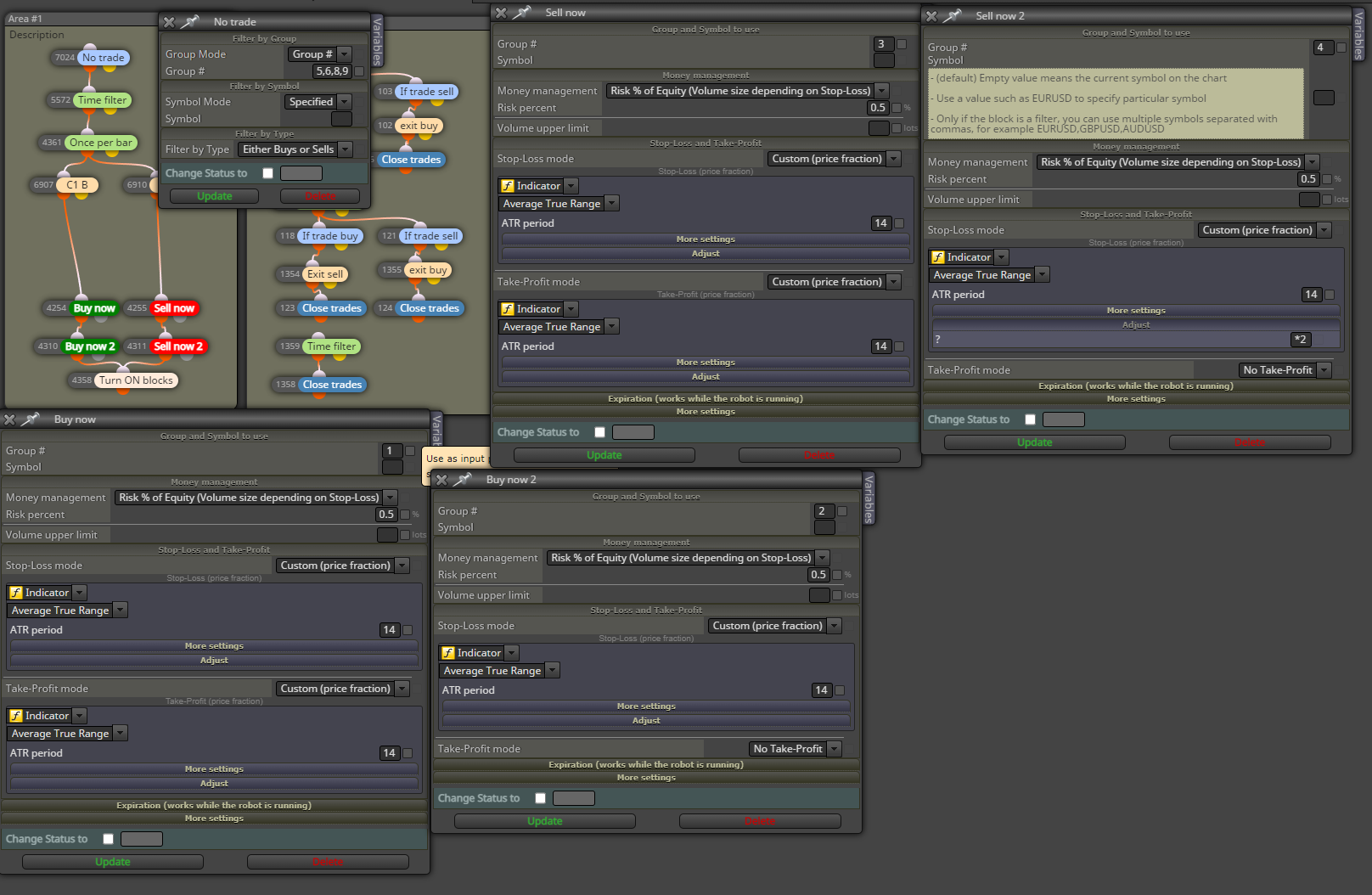Click the f indicator icon under Take-Profit in Sell now
The image size is (1372, 895).
point(508,309)
